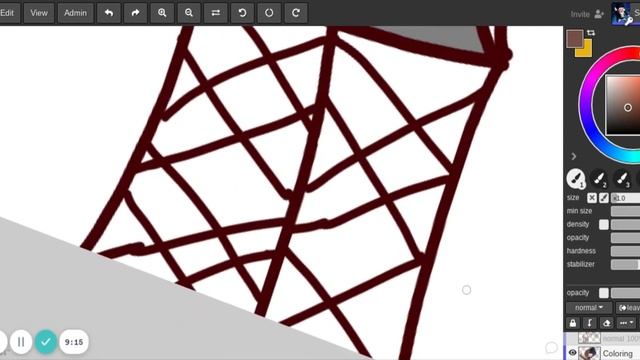The height and width of the screenshot is (360, 640).
Task: Click the zoom in magnifier icon
Action: point(162,13)
